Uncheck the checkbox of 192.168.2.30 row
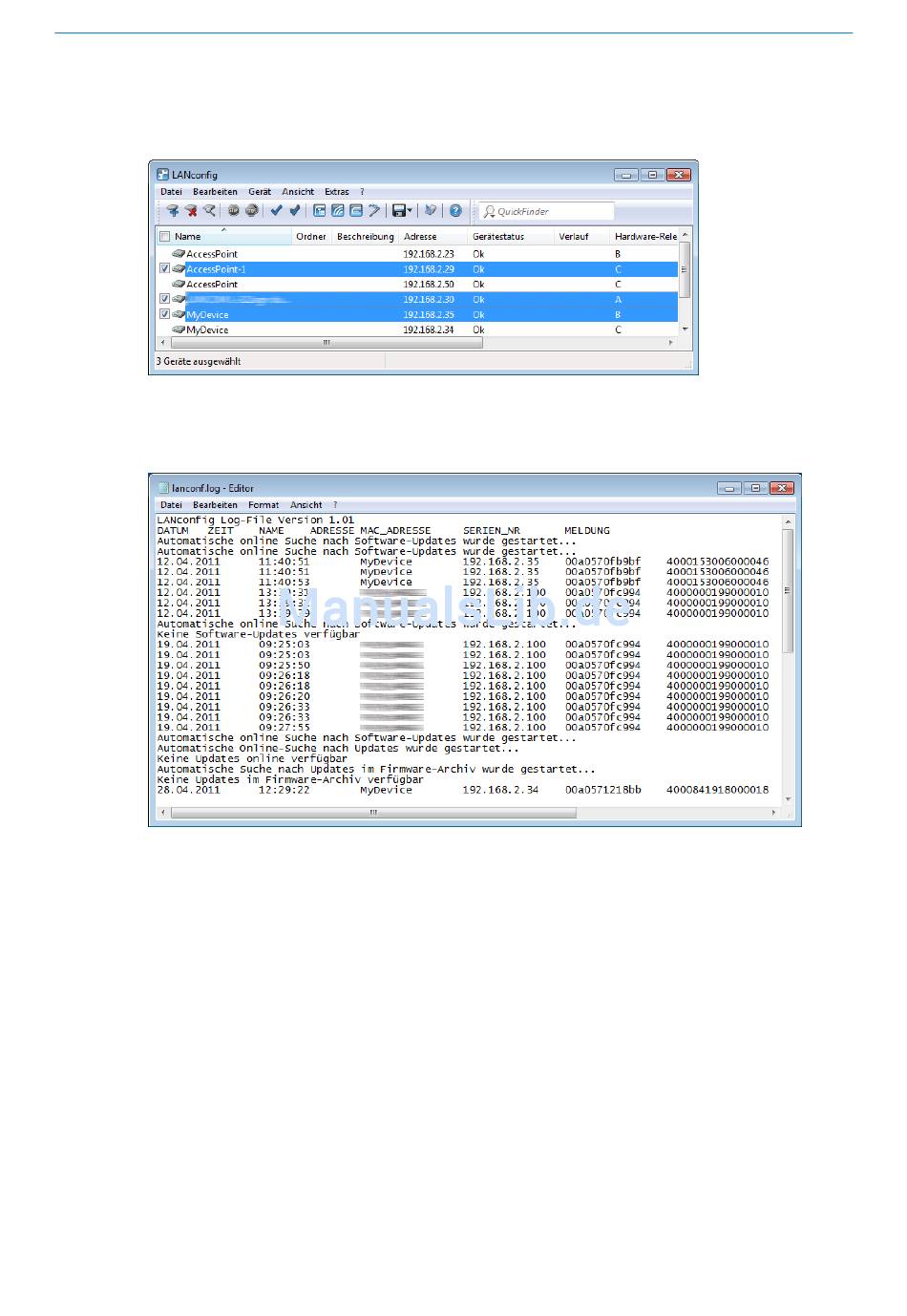 [x=165, y=300]
